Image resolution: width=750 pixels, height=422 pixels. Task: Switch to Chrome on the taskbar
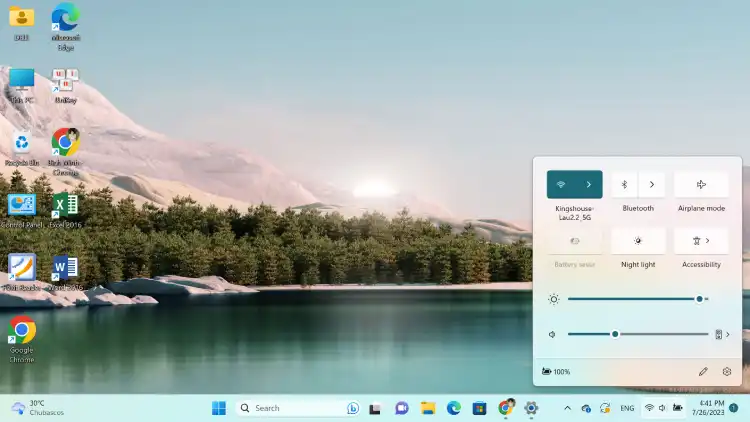click(x=506, y=408)
